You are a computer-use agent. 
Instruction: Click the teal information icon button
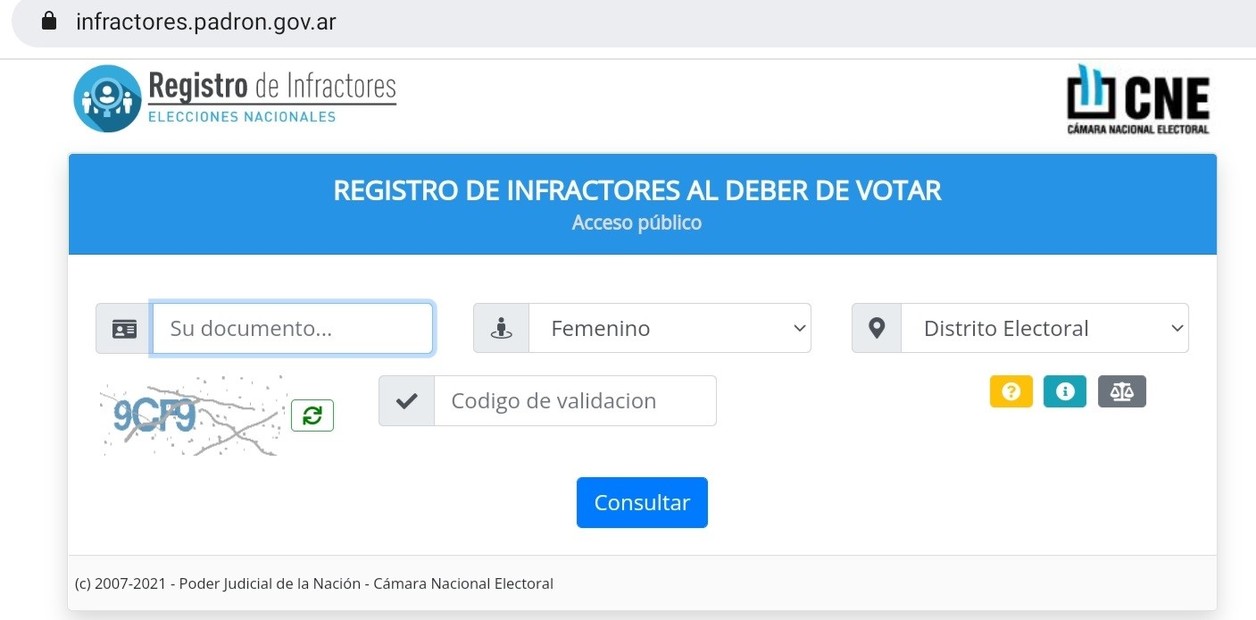tap(1064, 392)
